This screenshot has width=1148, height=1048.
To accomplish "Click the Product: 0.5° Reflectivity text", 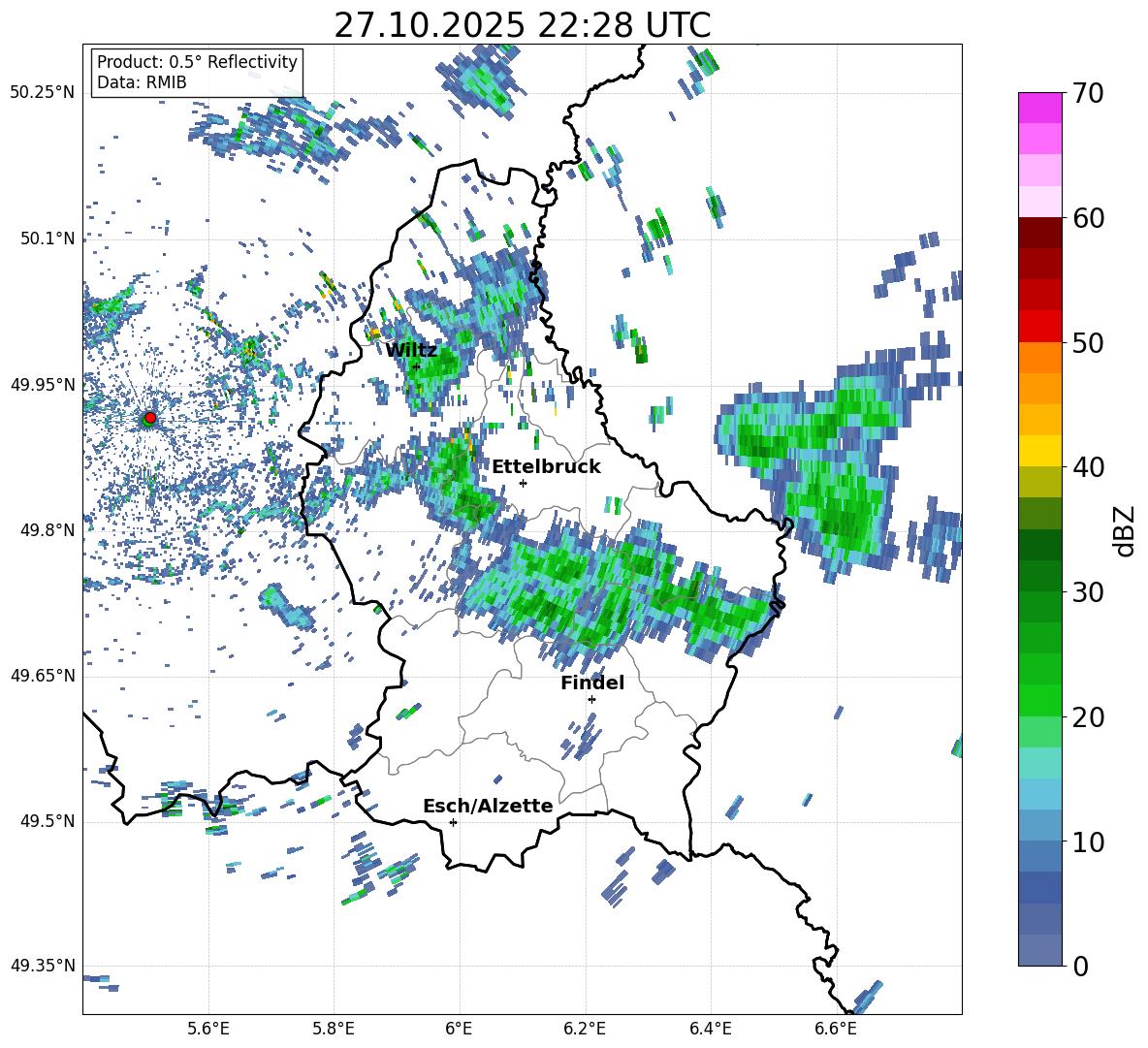I will coord(197,61).
